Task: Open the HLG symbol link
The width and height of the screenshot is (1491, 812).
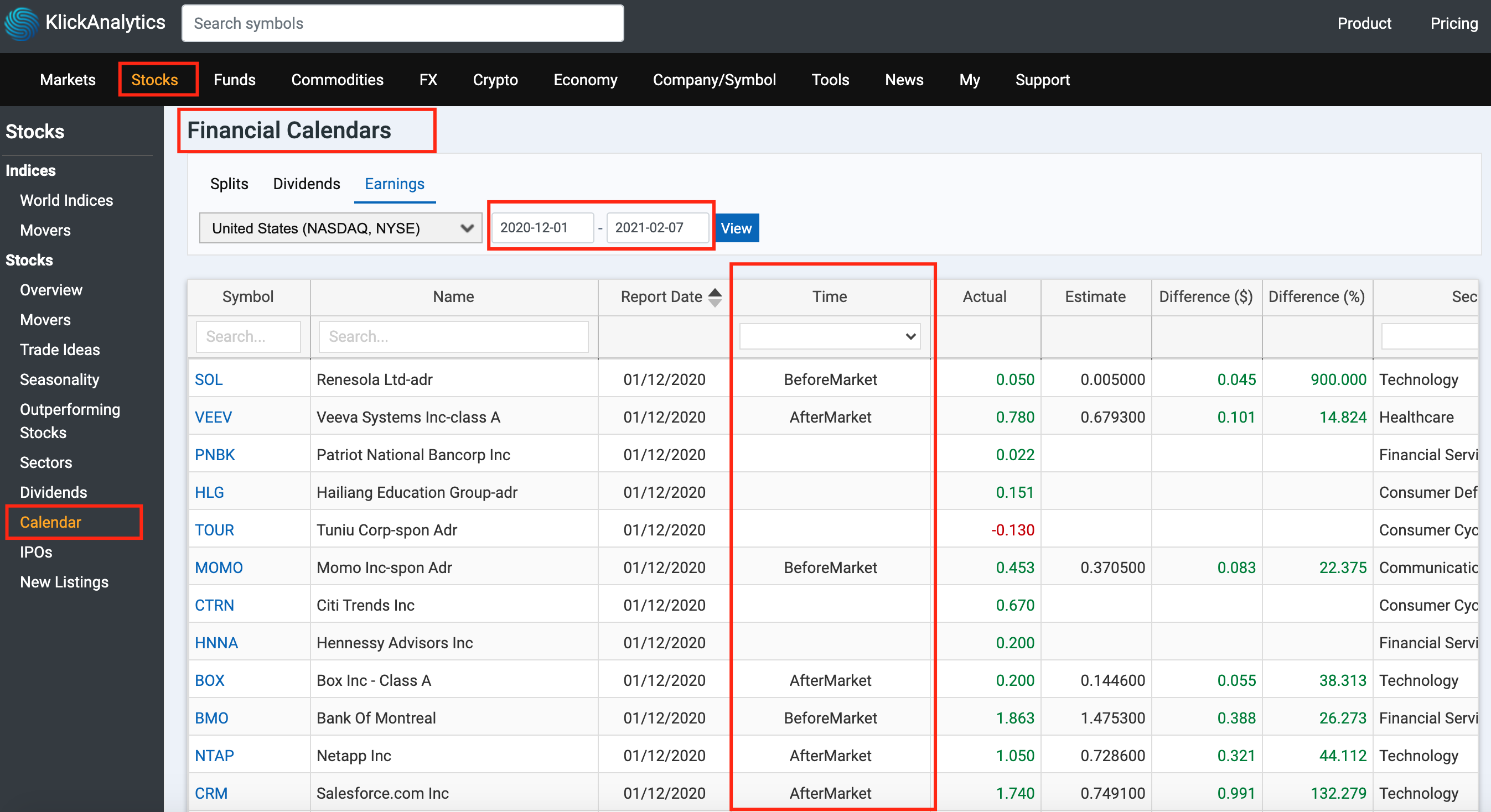Action: (x=209, y=492)
